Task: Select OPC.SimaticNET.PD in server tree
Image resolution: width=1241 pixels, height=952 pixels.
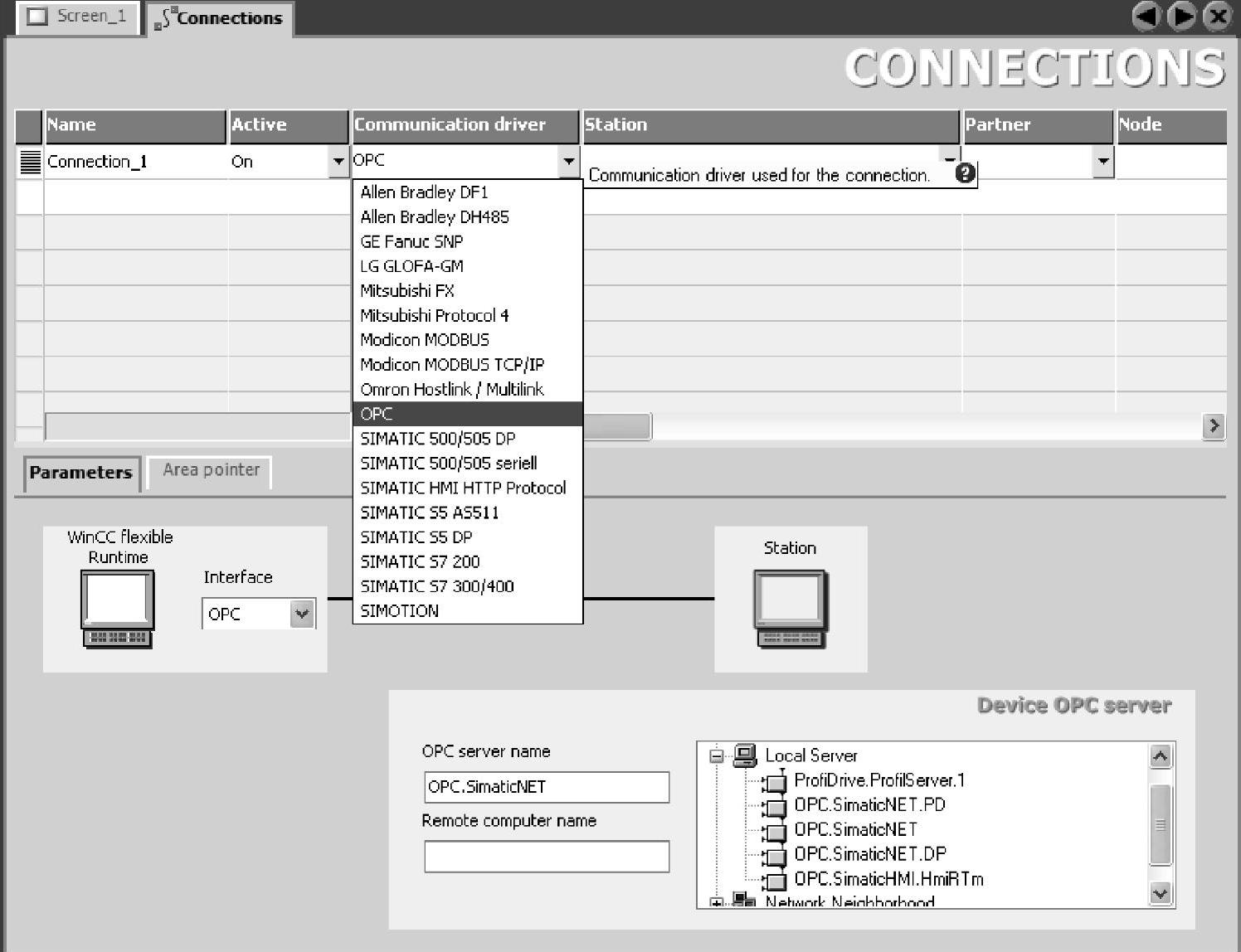Action: click(869, 805)
